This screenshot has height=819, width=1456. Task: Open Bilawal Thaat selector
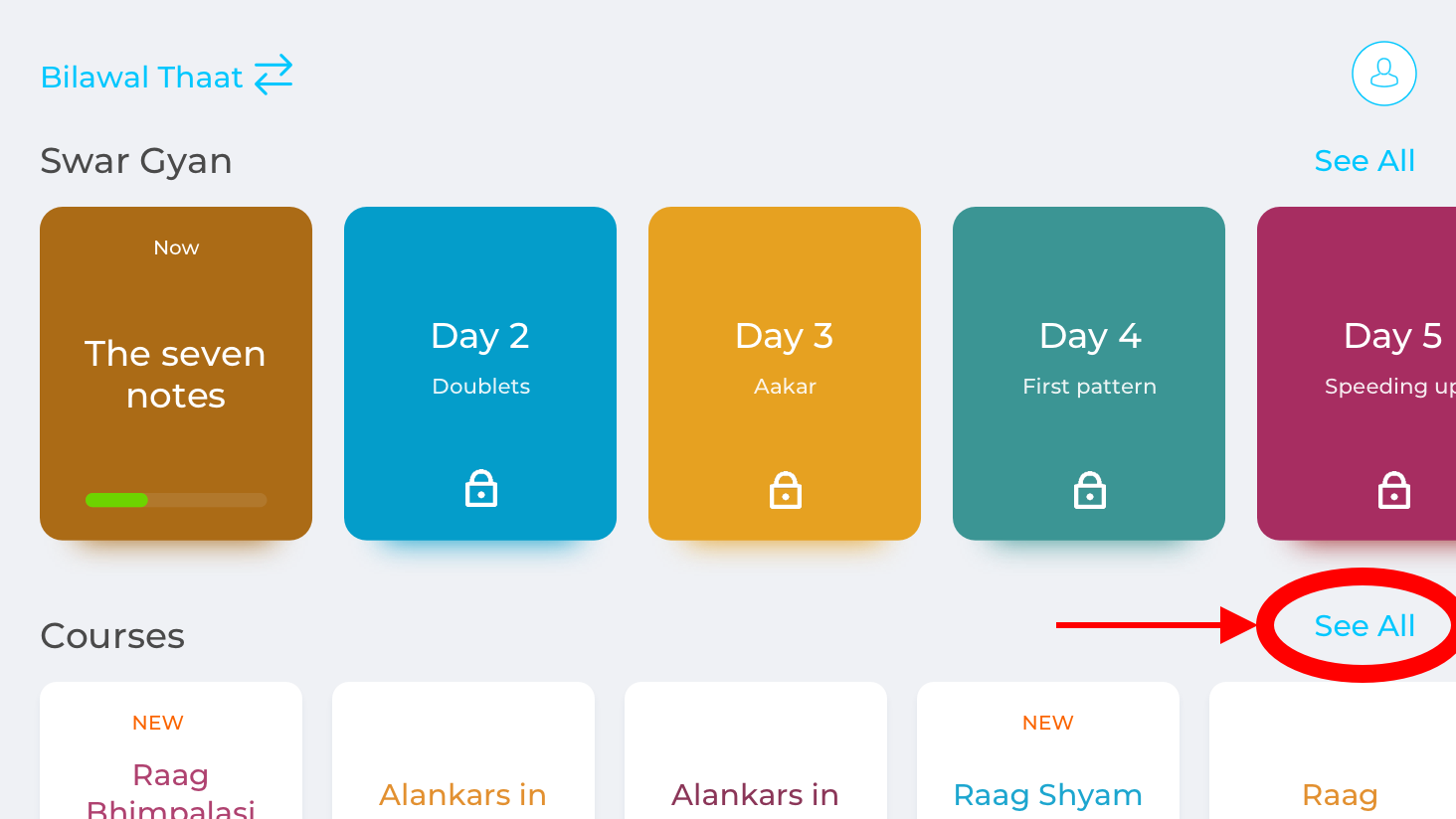142,77
